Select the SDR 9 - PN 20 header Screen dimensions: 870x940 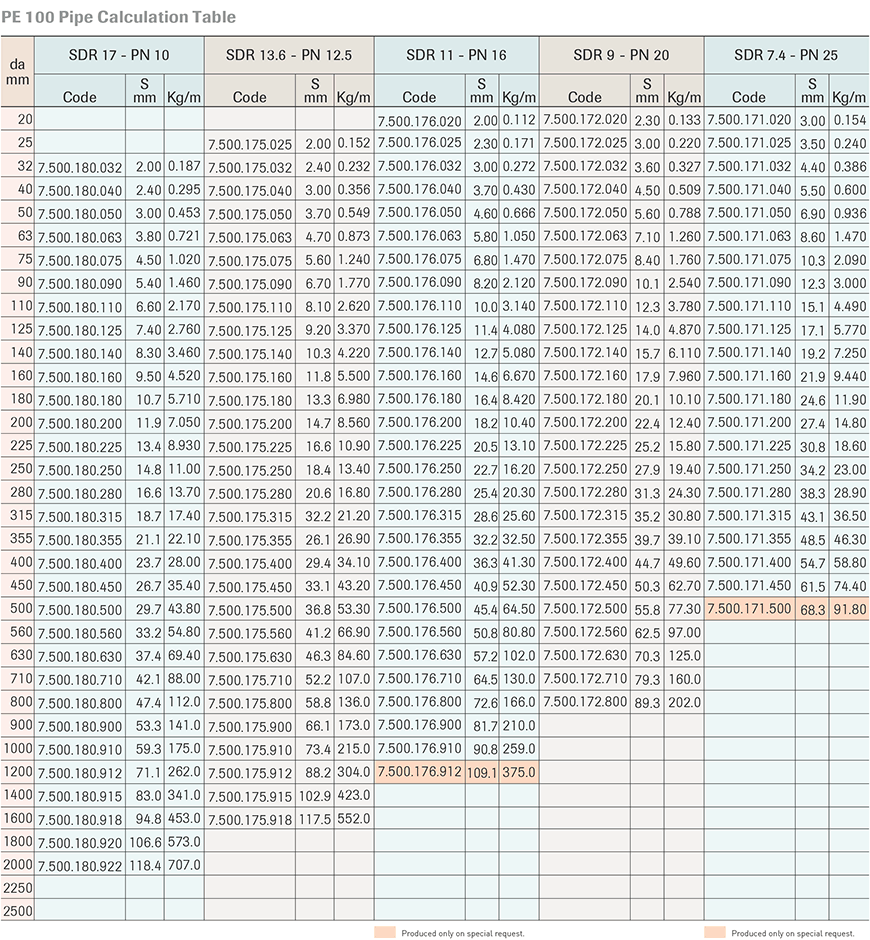tap(621, 55)
